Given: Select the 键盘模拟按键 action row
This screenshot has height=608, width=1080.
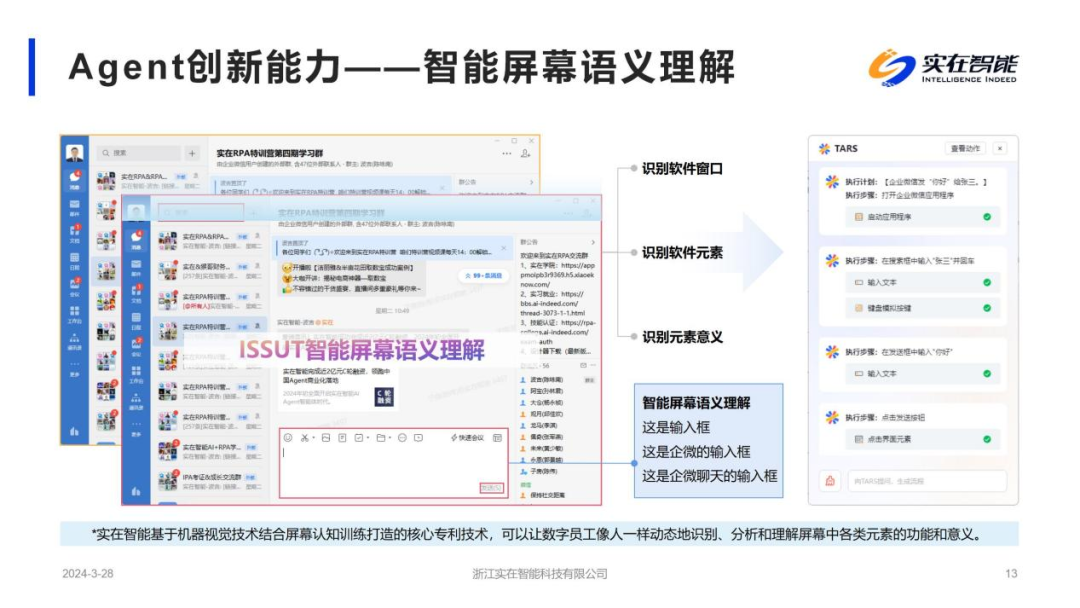Looking at the screenshot, I should point(922,308).
